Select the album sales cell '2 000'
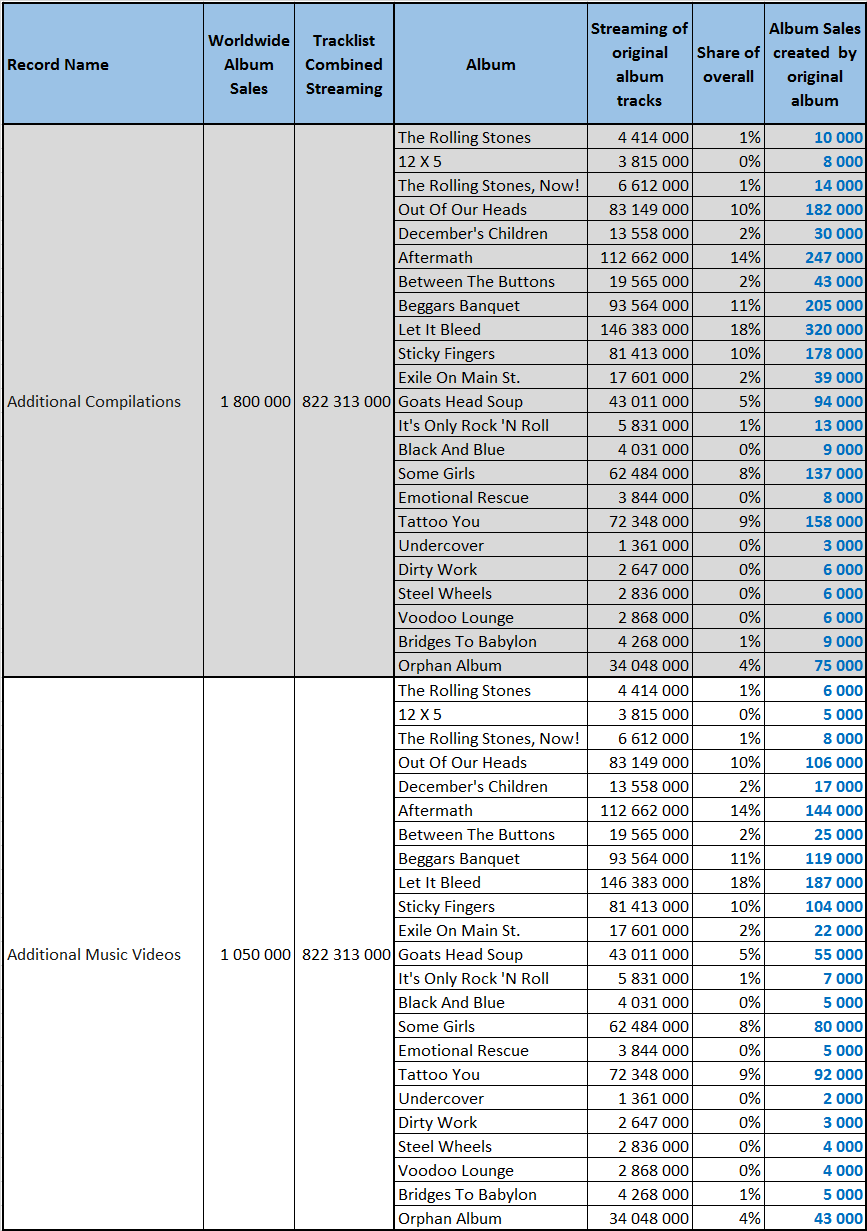 click(815, 1098)
